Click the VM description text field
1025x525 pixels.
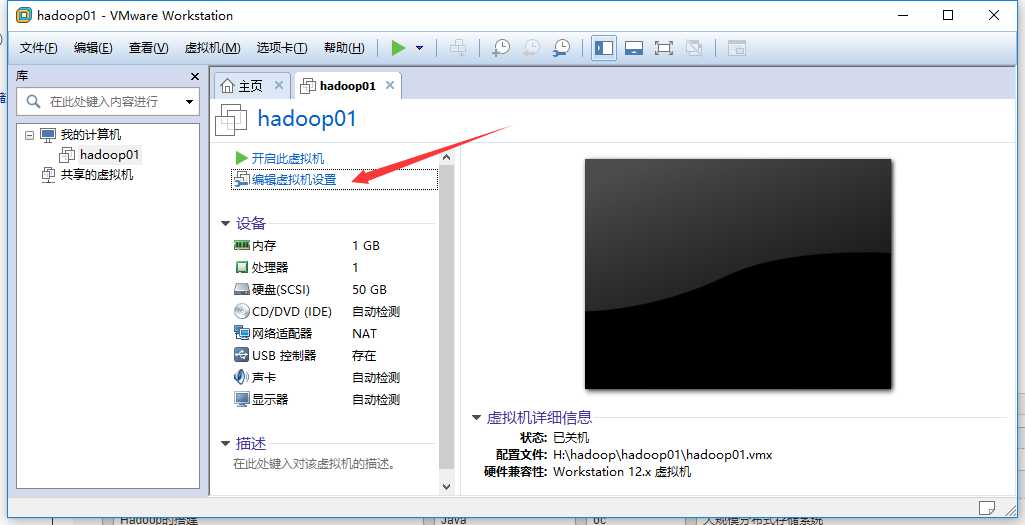coord(314,464)
